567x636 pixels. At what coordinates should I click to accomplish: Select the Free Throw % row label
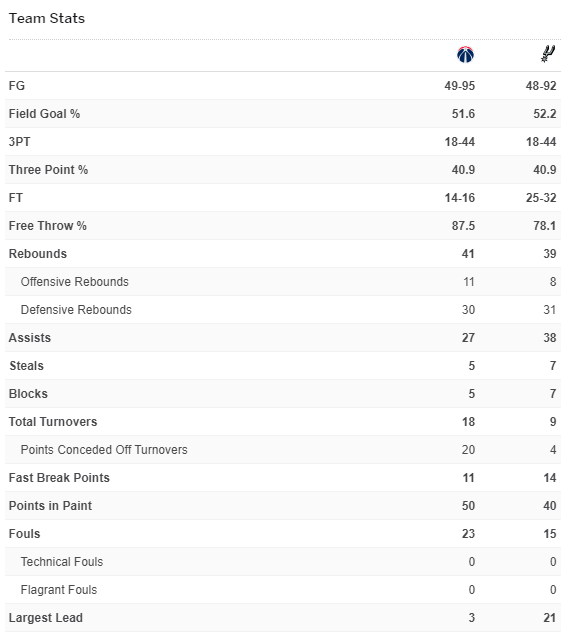[47, 226]
